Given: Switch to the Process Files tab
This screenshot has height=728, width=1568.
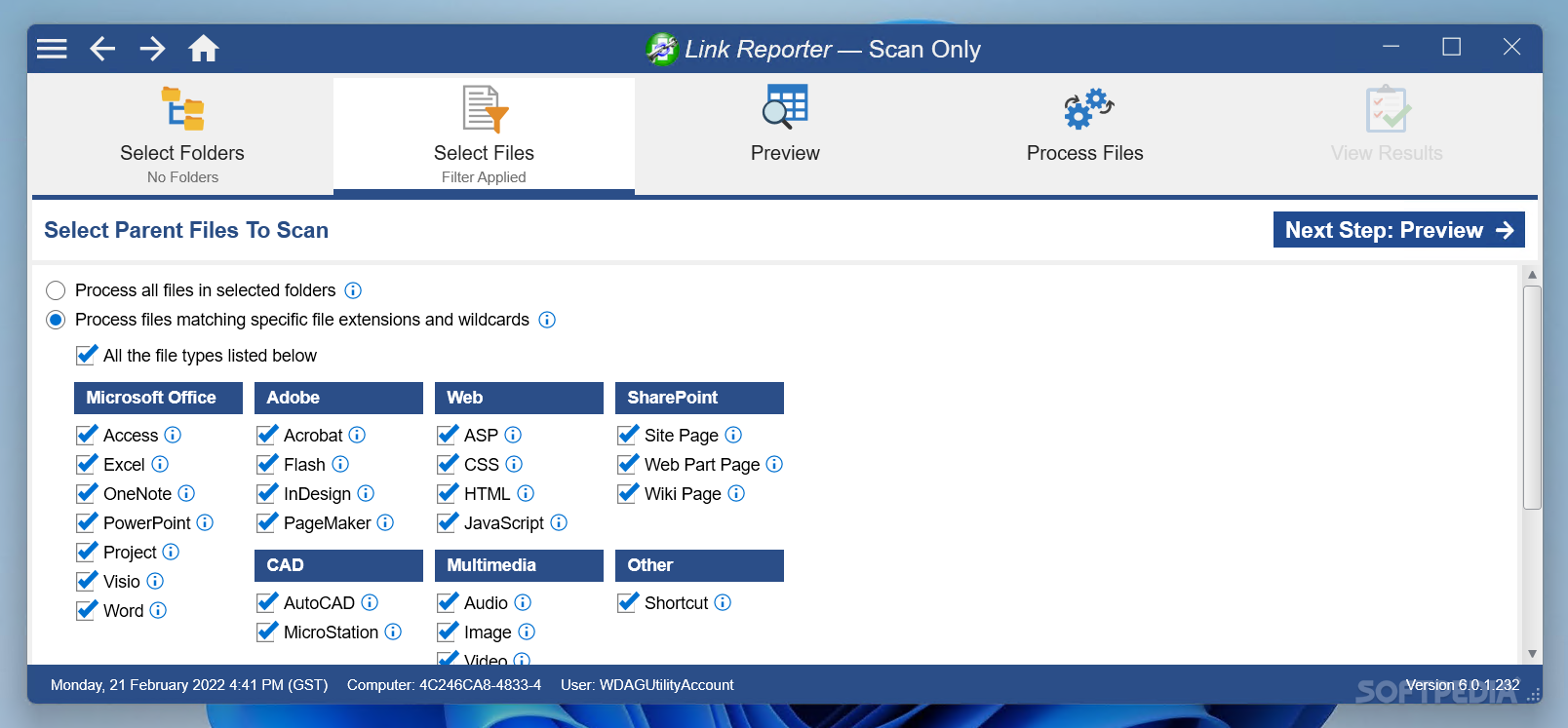Looking at the screenshot, I should [x=1085, y=134].
